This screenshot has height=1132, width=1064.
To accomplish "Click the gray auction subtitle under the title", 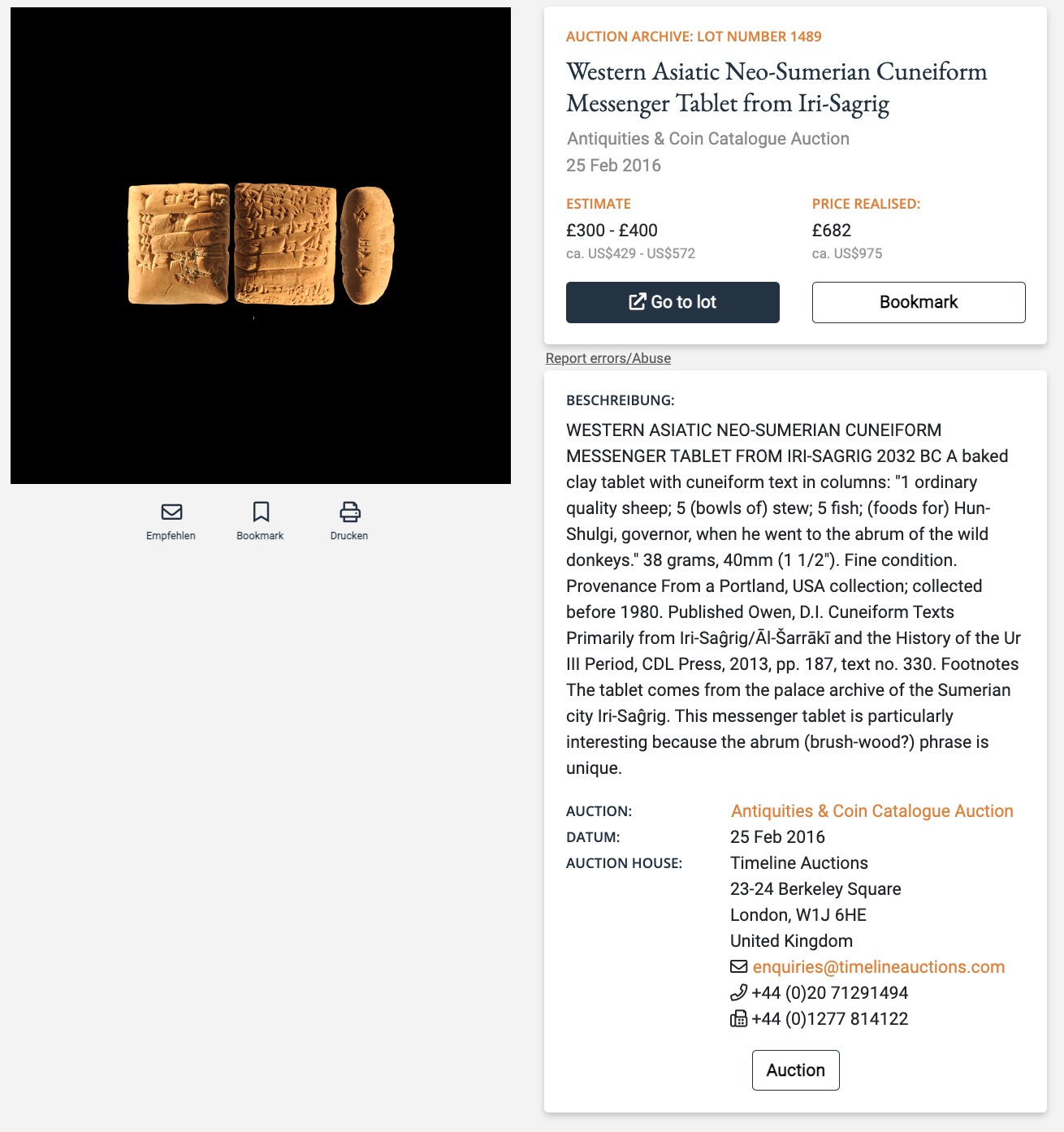I will 708,139.
